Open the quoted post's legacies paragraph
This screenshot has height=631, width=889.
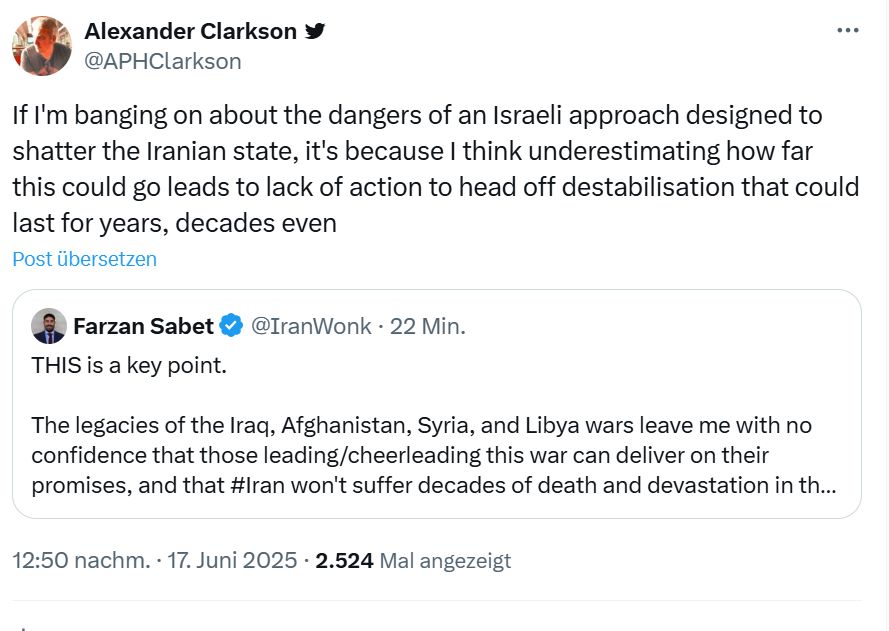point(434,455)
